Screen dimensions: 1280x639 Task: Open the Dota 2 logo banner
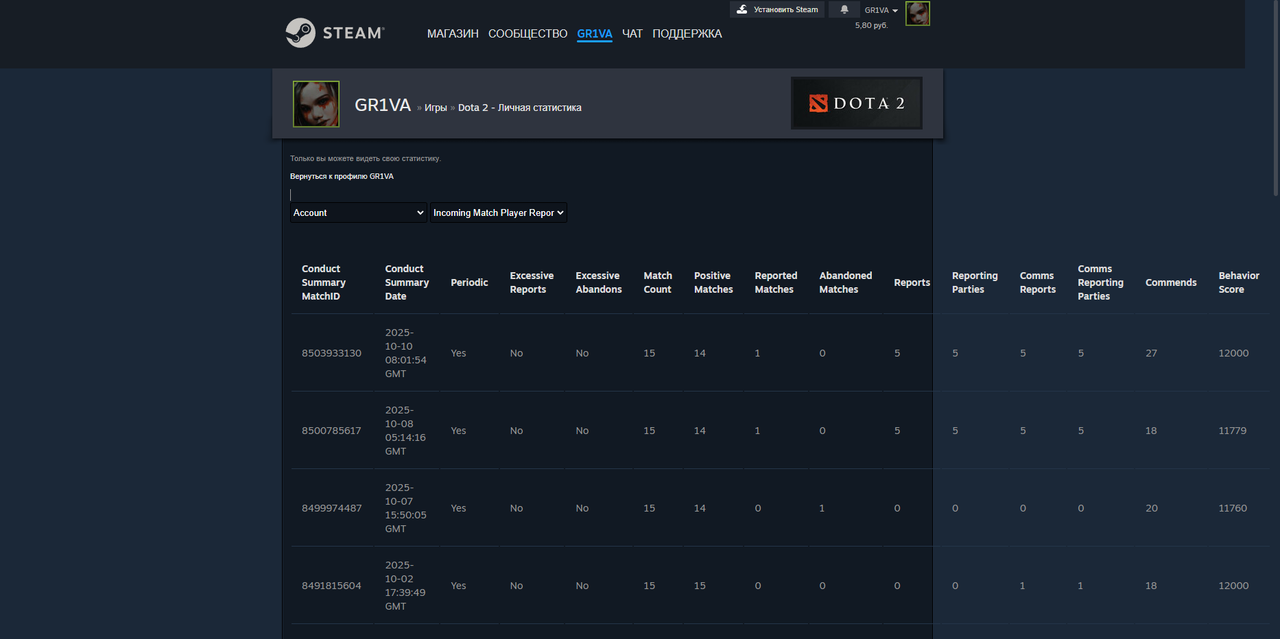coord(857,103)
